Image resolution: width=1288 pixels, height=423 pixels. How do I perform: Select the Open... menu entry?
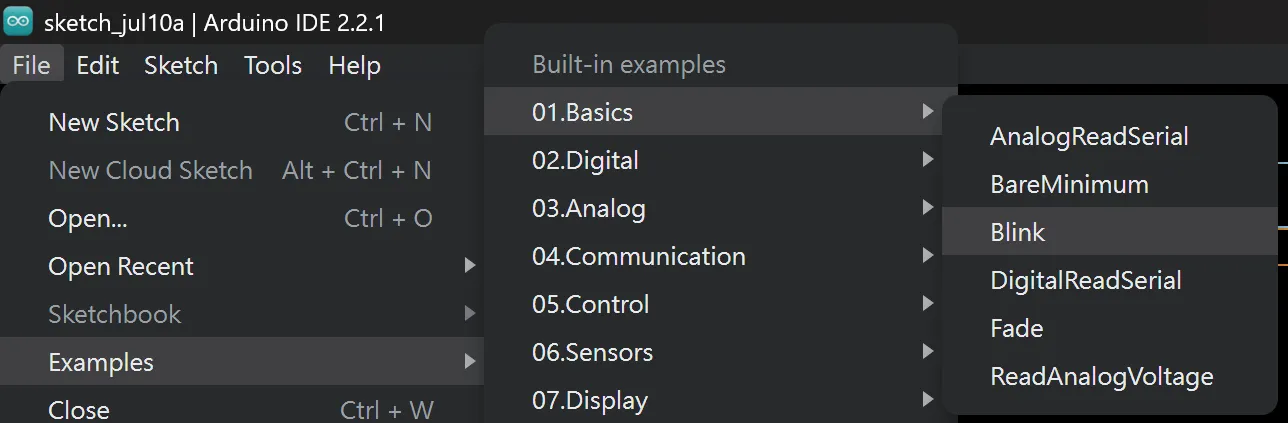coord(242,218)
